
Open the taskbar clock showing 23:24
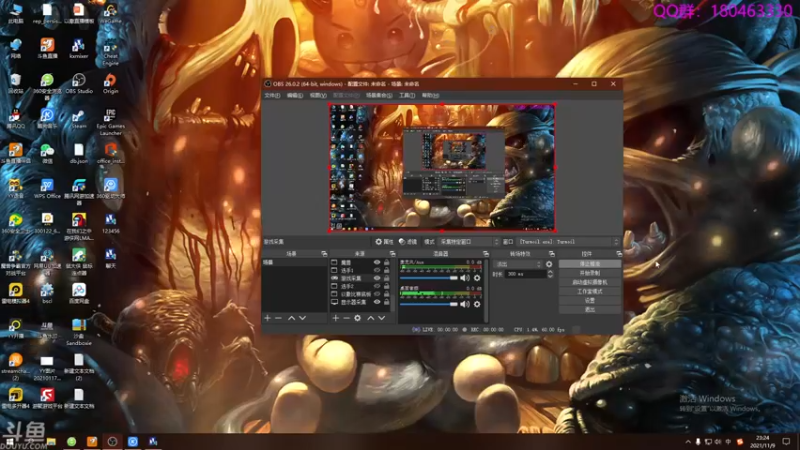tap(762, 442)
